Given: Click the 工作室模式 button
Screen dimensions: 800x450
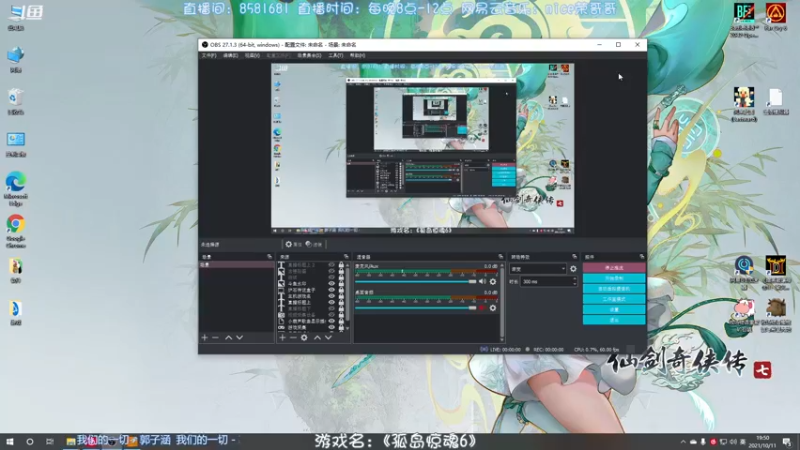Looking at the screenshot, I should pyautogui.click(x=614, y=299).
